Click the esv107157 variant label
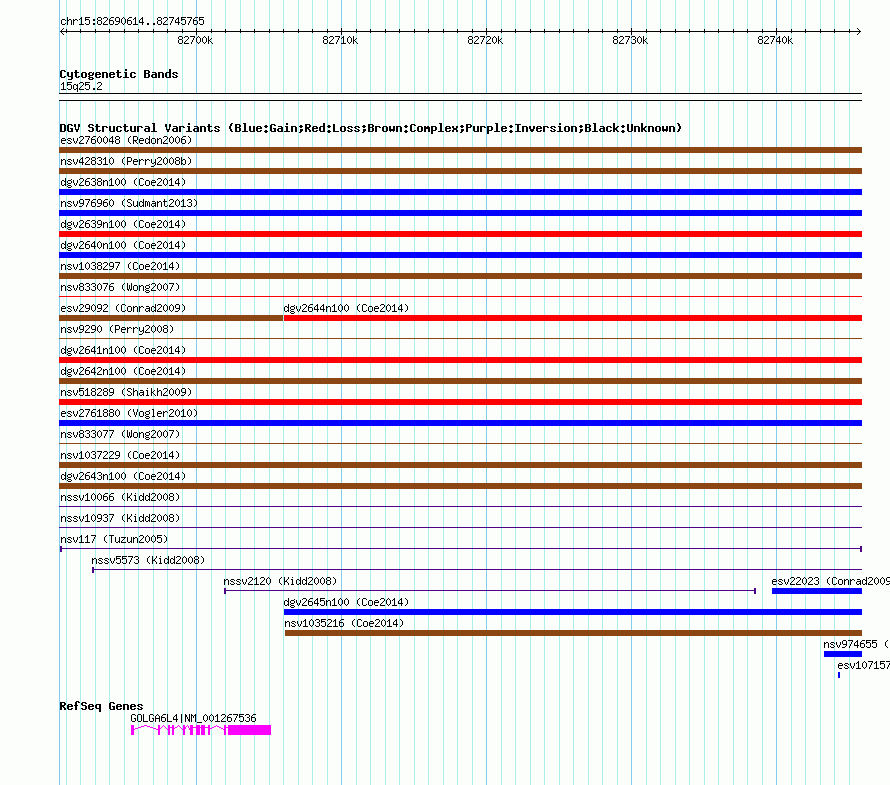 (x=863, y=665)
